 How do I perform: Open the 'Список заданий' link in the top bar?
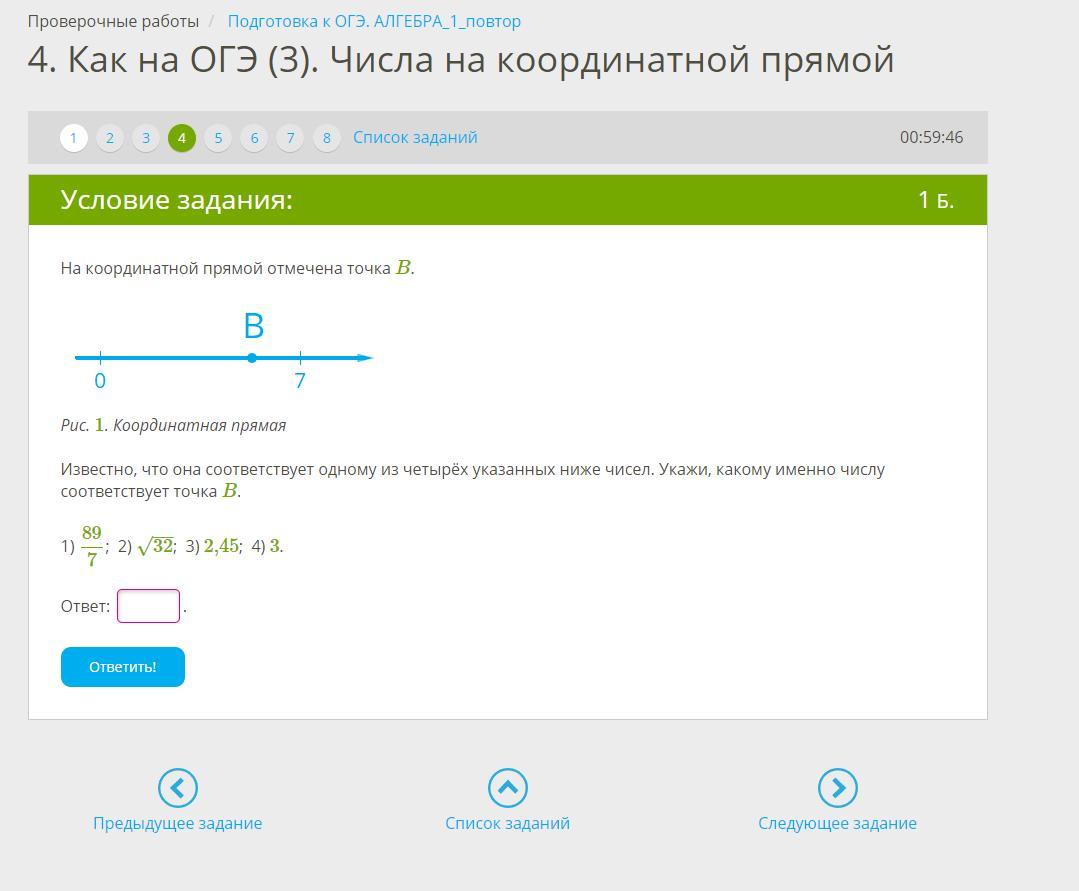415,138
